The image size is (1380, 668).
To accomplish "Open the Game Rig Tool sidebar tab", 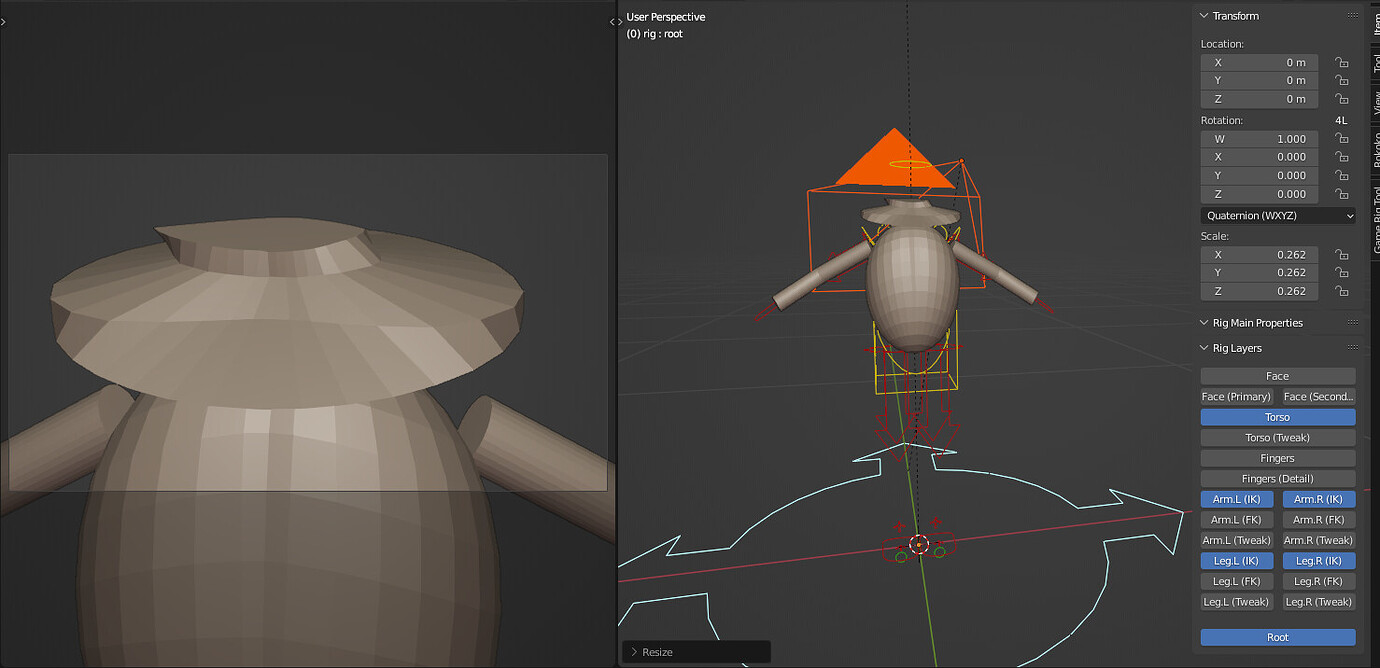I will (1375, 219).
